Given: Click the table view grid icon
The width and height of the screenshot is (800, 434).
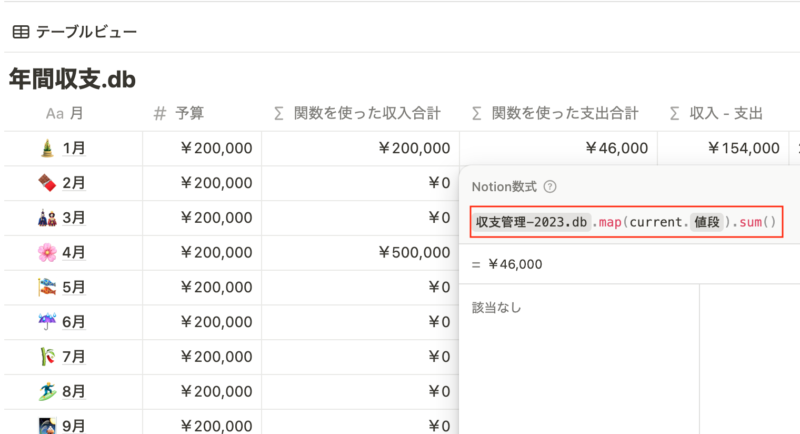Looking at the screenshot, I should 21,32.
